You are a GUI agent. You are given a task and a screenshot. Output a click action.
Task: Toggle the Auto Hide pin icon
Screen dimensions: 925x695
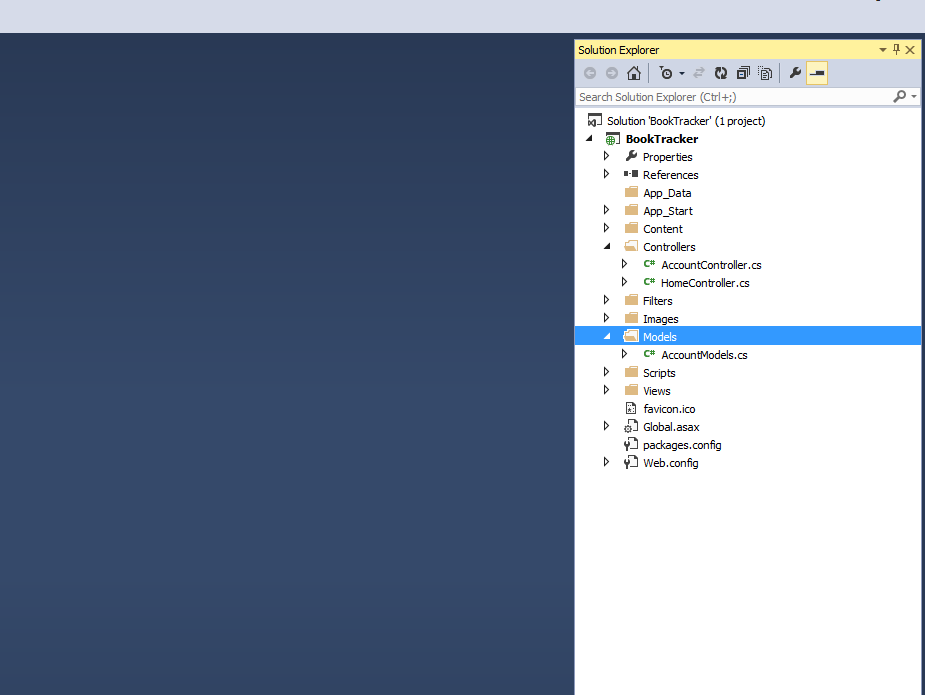896,50
